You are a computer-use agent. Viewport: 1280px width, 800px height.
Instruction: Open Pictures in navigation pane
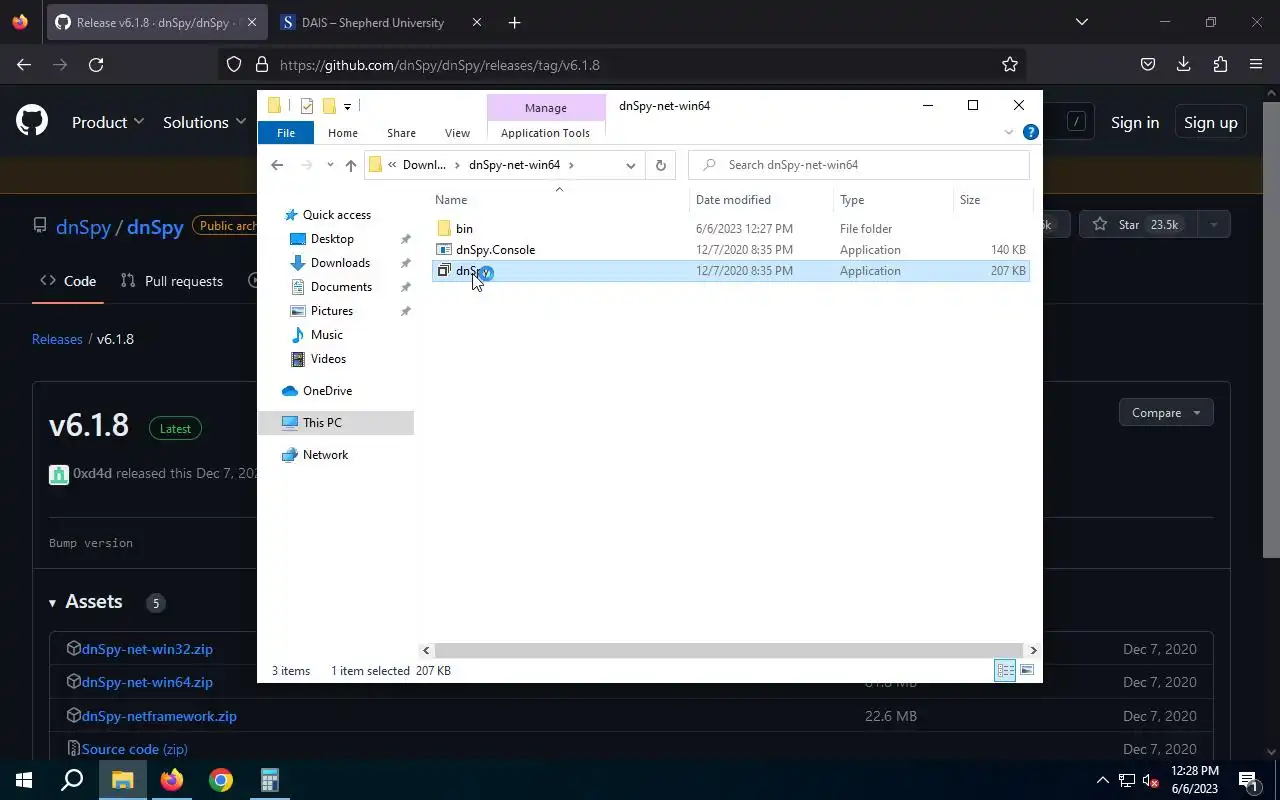click(332, 311)
